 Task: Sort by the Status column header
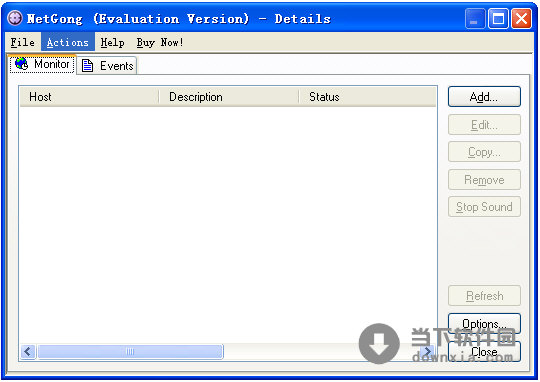(367, 97)
